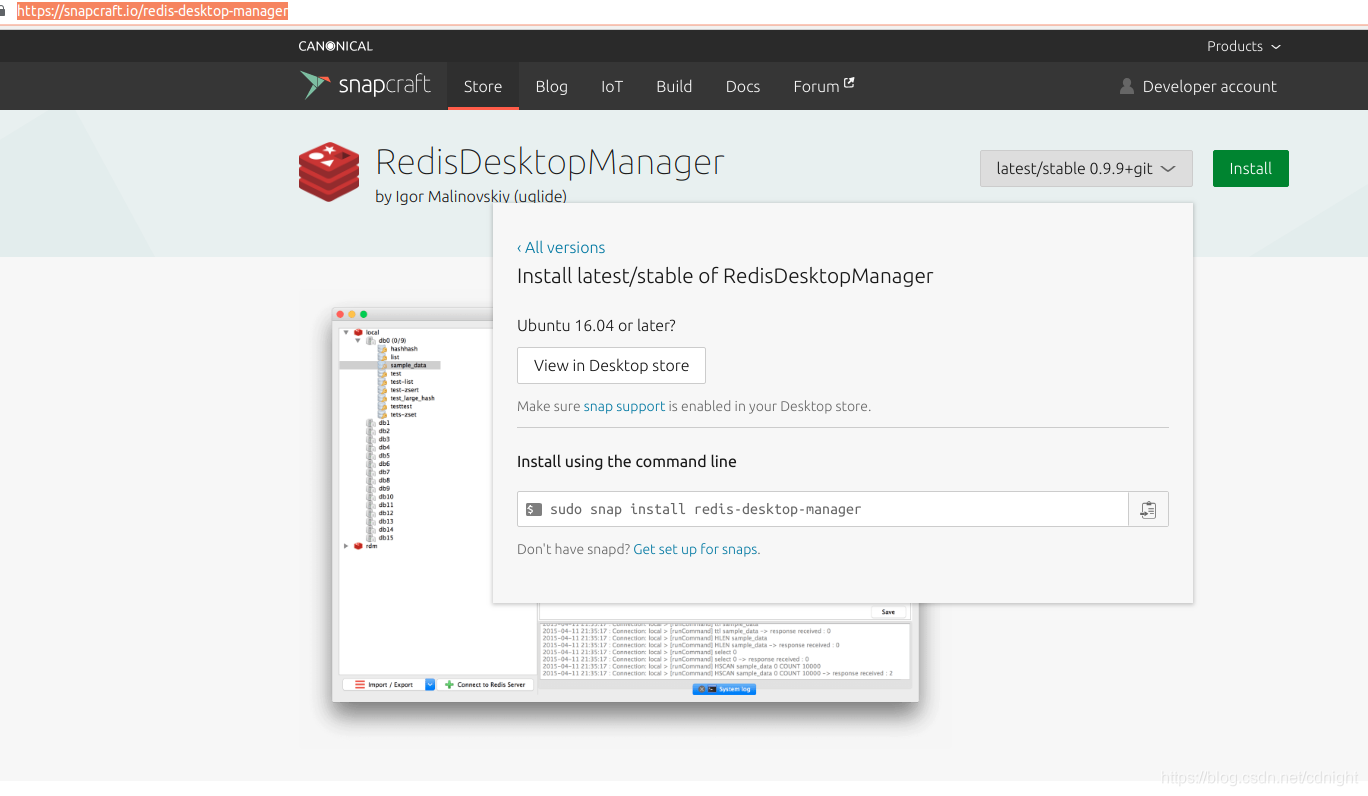
Task: Click the Canonical logo text
Action: point(335,46)
